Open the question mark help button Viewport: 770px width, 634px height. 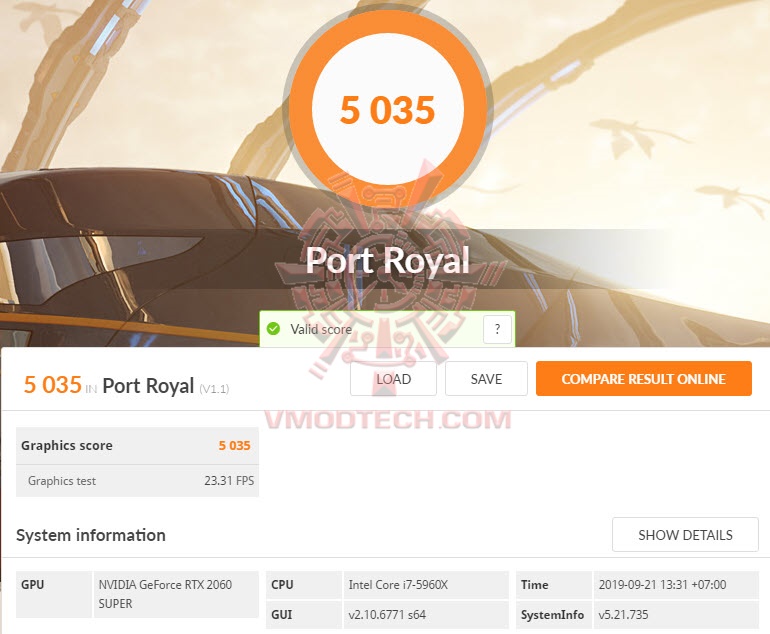tap(497, 329)
